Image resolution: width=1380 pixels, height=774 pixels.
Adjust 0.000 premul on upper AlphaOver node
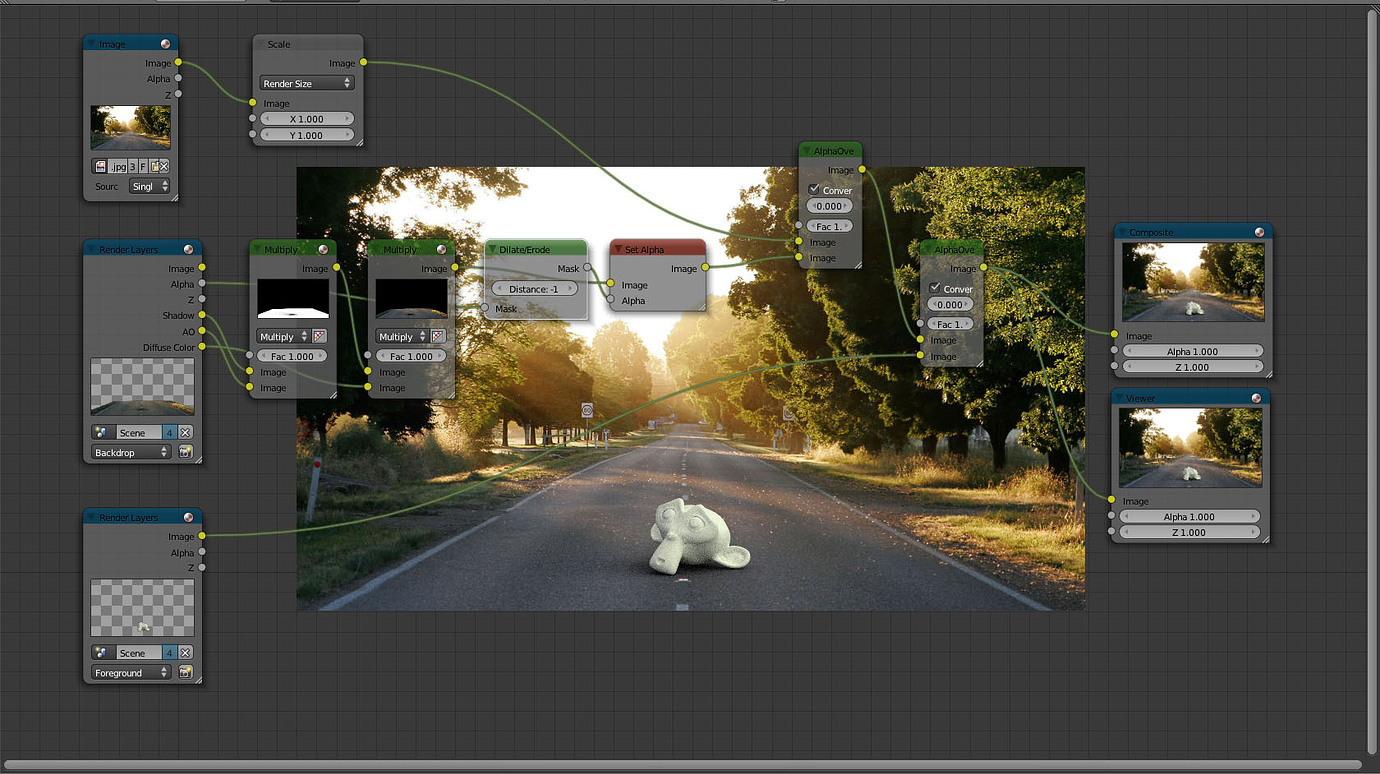(x=829, y=207)
